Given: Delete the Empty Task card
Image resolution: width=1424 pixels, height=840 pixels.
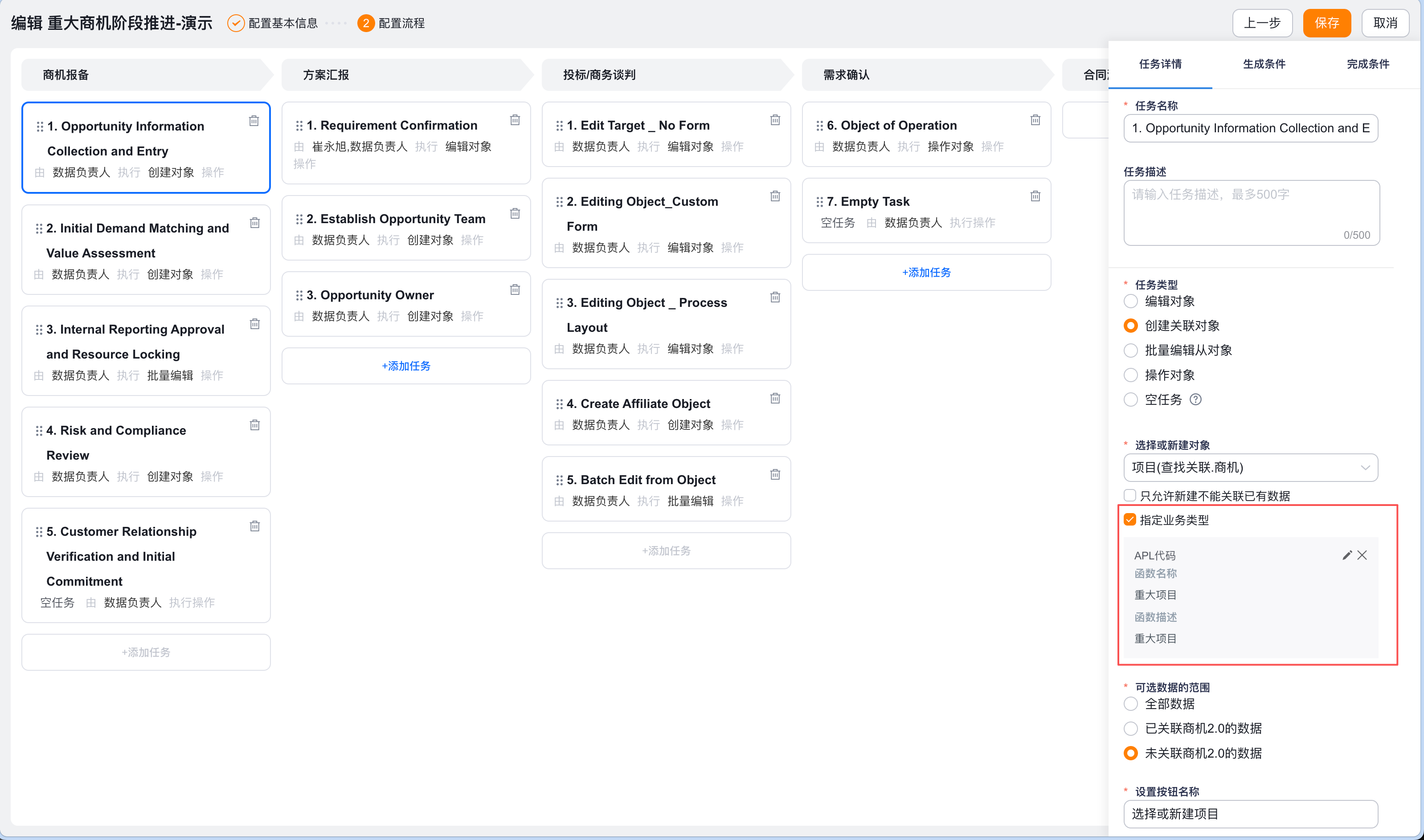Looking at the screenshot, I should [x=1035, y=196].
